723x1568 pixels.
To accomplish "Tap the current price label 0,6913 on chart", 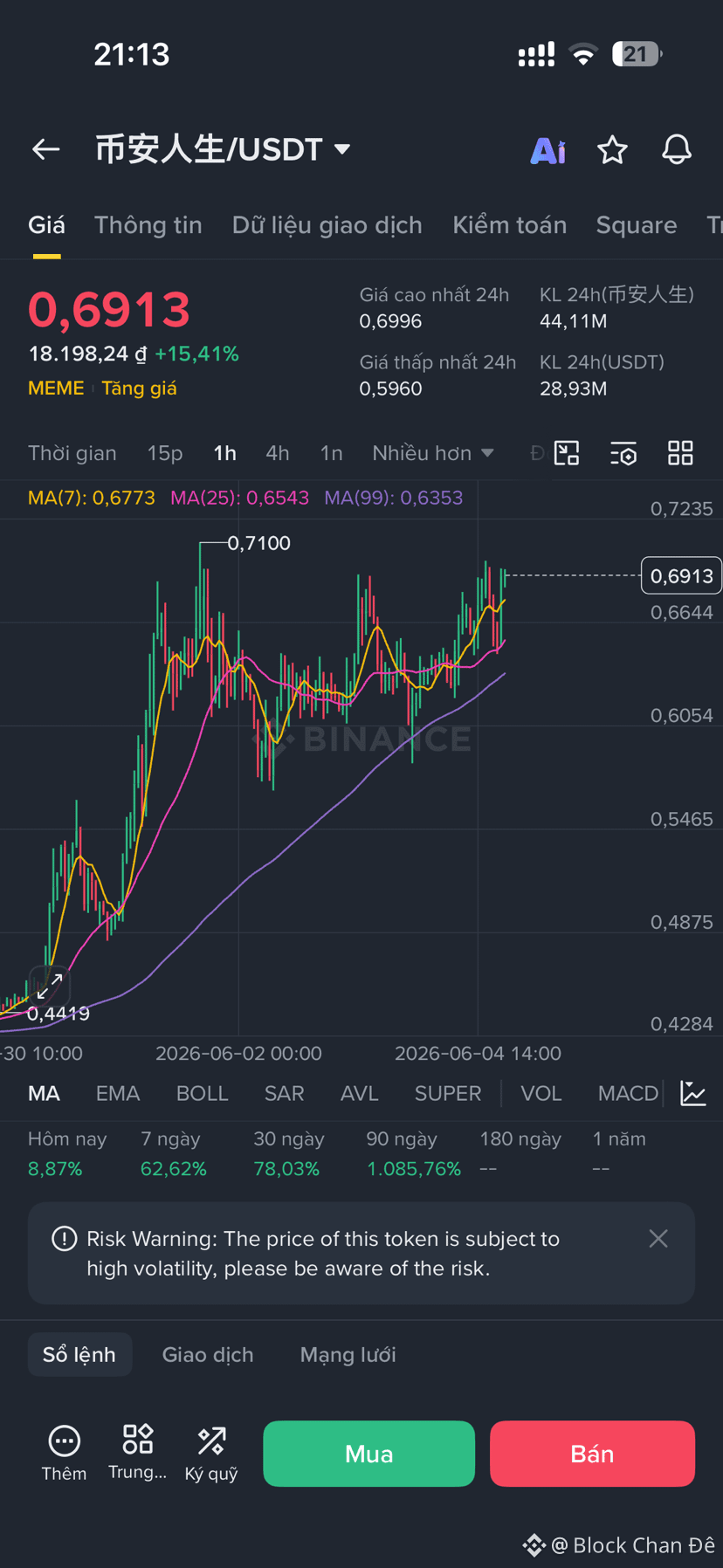I will (682, 575).
